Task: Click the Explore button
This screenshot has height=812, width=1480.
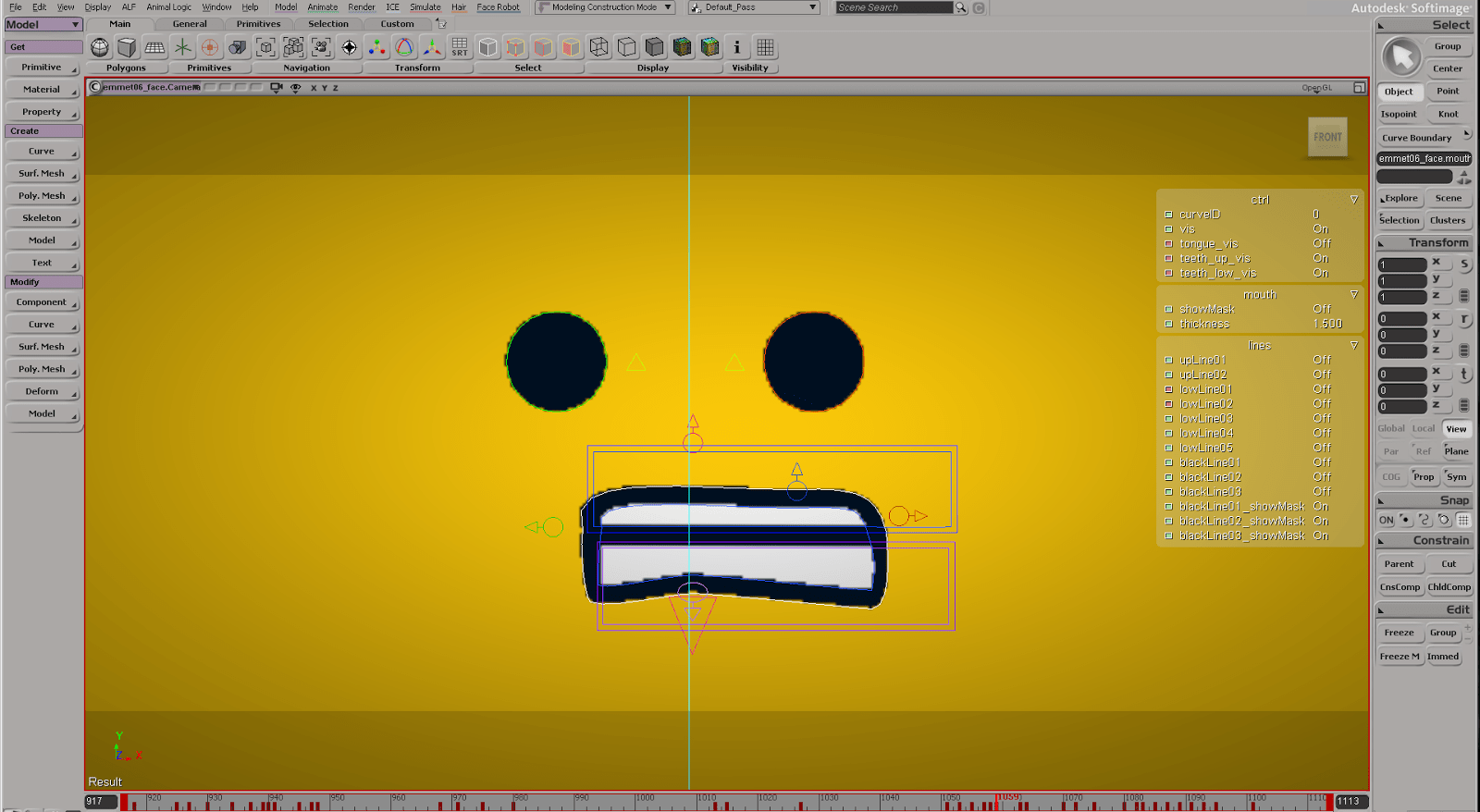Action: point(1400,198)
